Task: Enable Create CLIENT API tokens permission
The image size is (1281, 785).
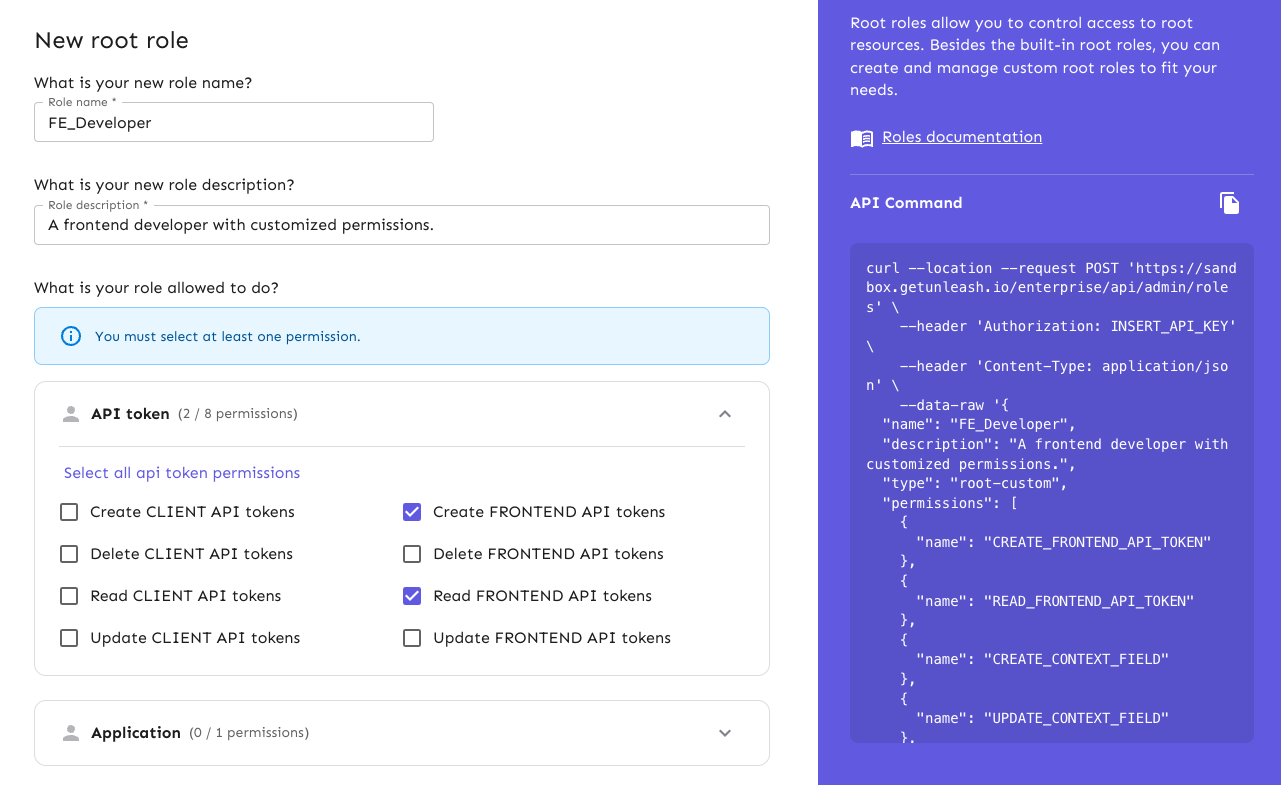Action: tap(68, 511)
